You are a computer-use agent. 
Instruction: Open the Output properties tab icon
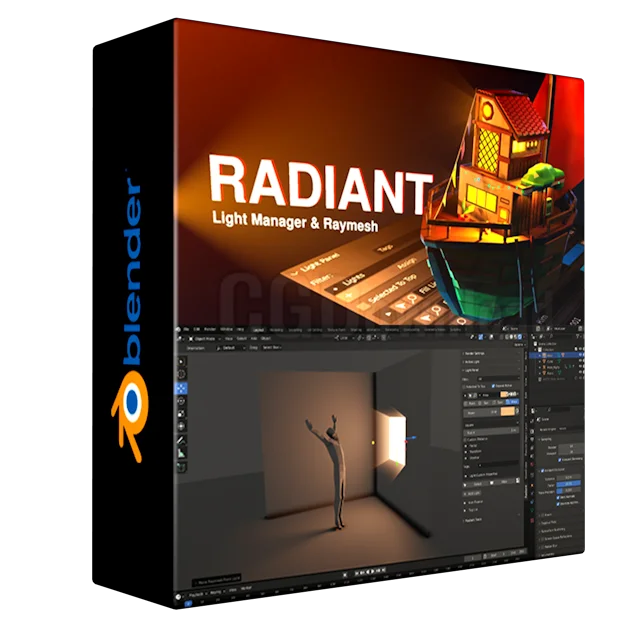coord(532,440)
